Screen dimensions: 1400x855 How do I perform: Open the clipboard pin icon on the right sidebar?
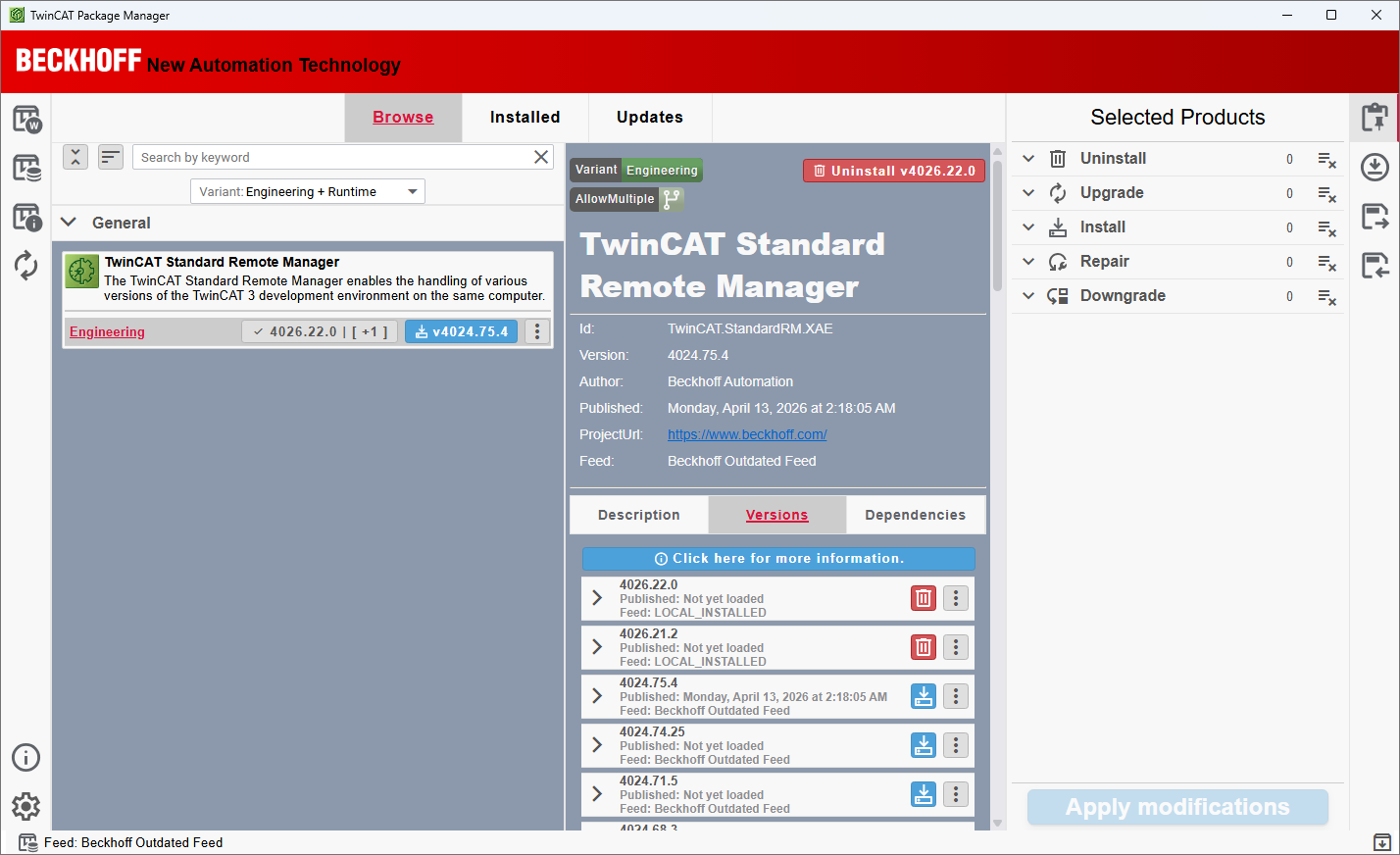click(x=1375, y=119)
